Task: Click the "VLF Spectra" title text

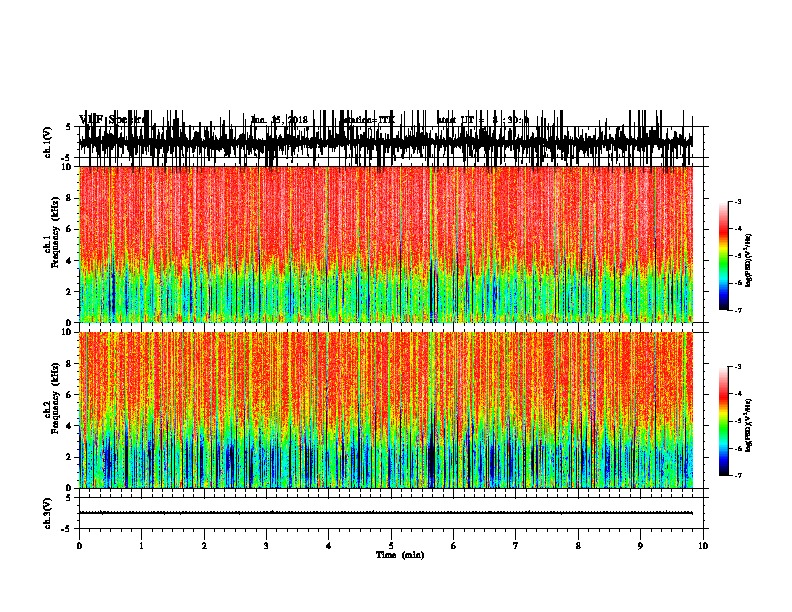Action: (x=112, y=120)
